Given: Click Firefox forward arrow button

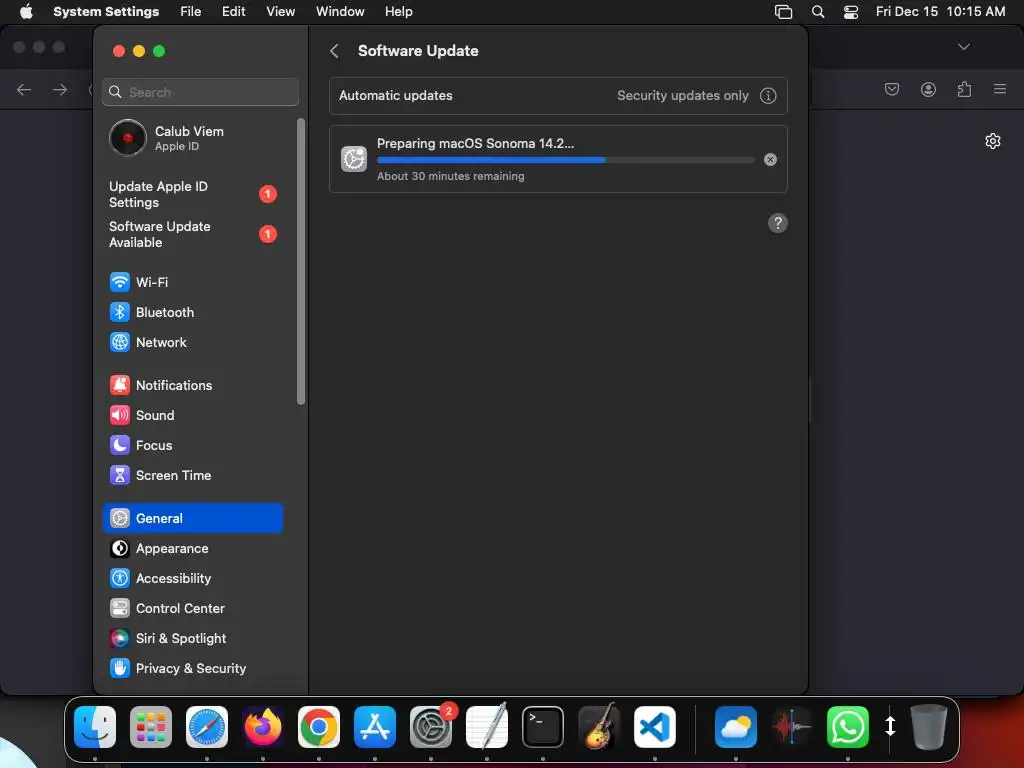Looking at the screenshot, I should (x=59, y=89).
